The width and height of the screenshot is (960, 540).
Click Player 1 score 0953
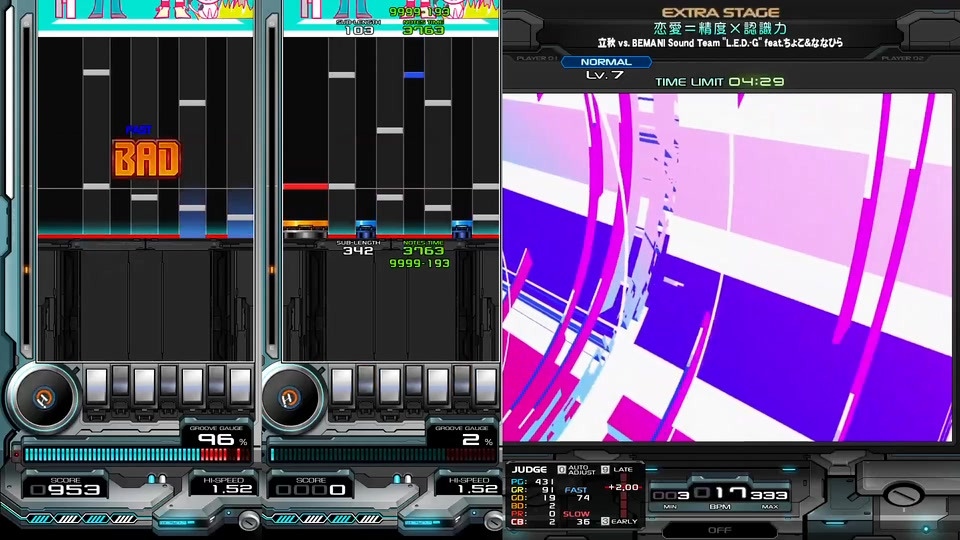click(x=66, y=490)
